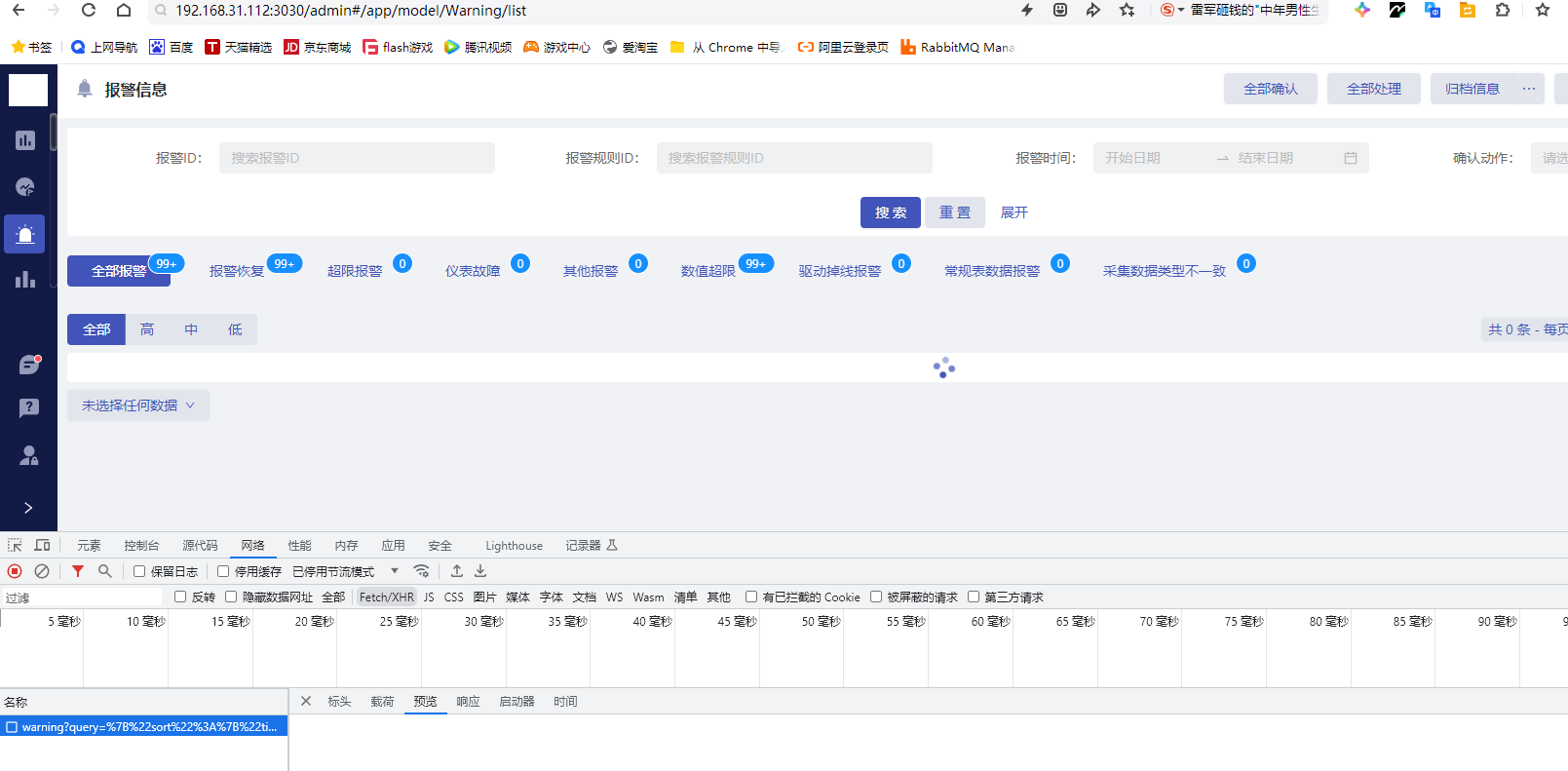Click the 报警规则ID search input
This screenshot has width=1568, height=771.
[794, 158]
